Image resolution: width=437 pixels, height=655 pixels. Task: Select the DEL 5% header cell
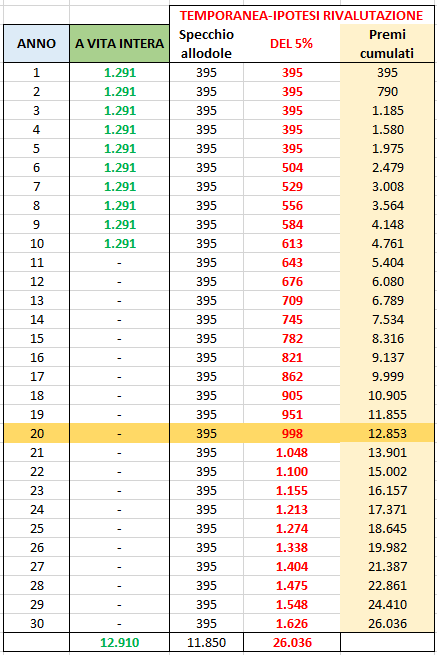[x=292, y=43]
